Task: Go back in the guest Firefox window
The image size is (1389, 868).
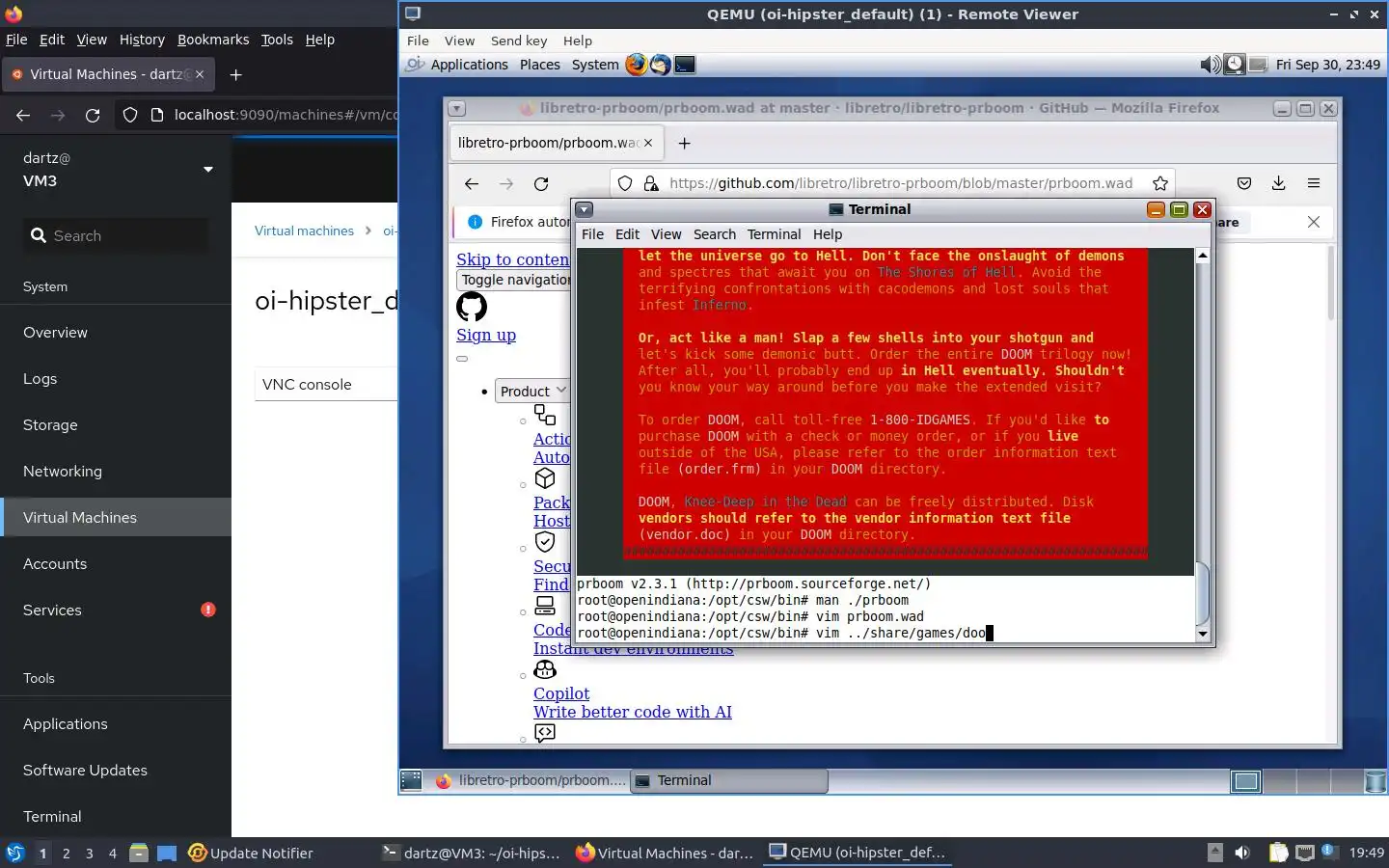Action: (x=472, y=183)
